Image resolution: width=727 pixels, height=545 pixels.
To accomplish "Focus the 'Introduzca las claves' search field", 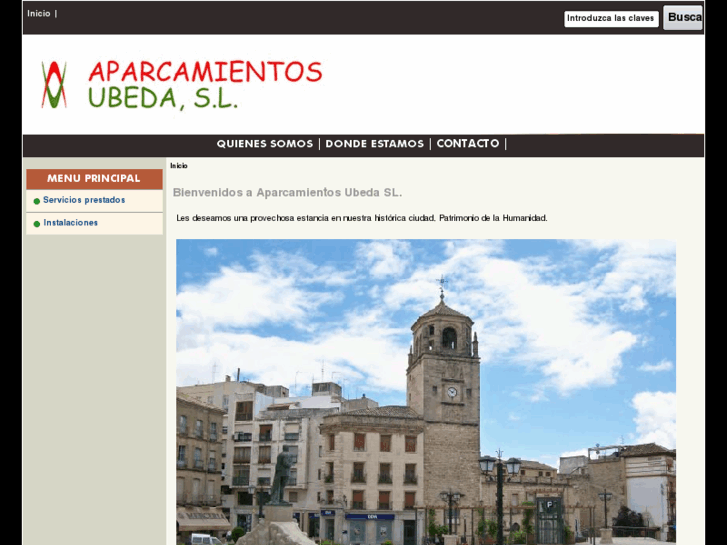I will (x=611, y=19).
